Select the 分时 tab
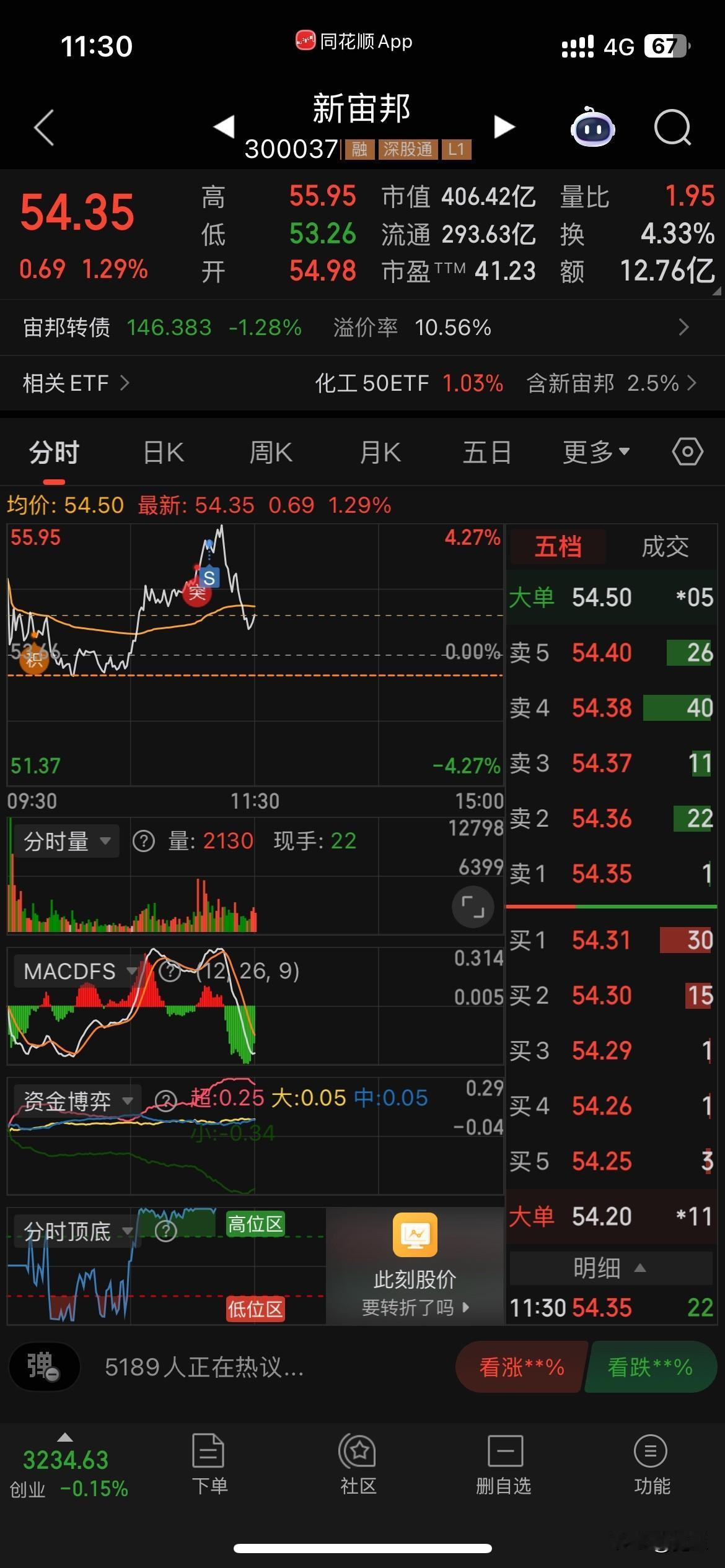This screenshot has width=725, height=1568. click(54, 452)
